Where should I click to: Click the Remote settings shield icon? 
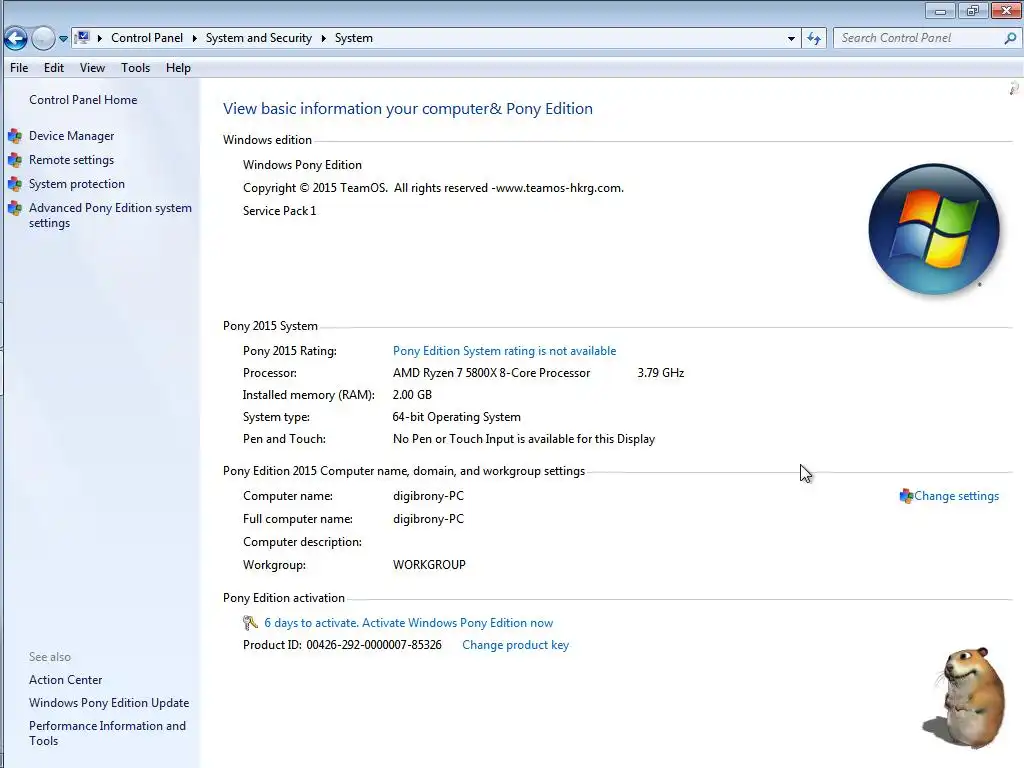point(15,160)
